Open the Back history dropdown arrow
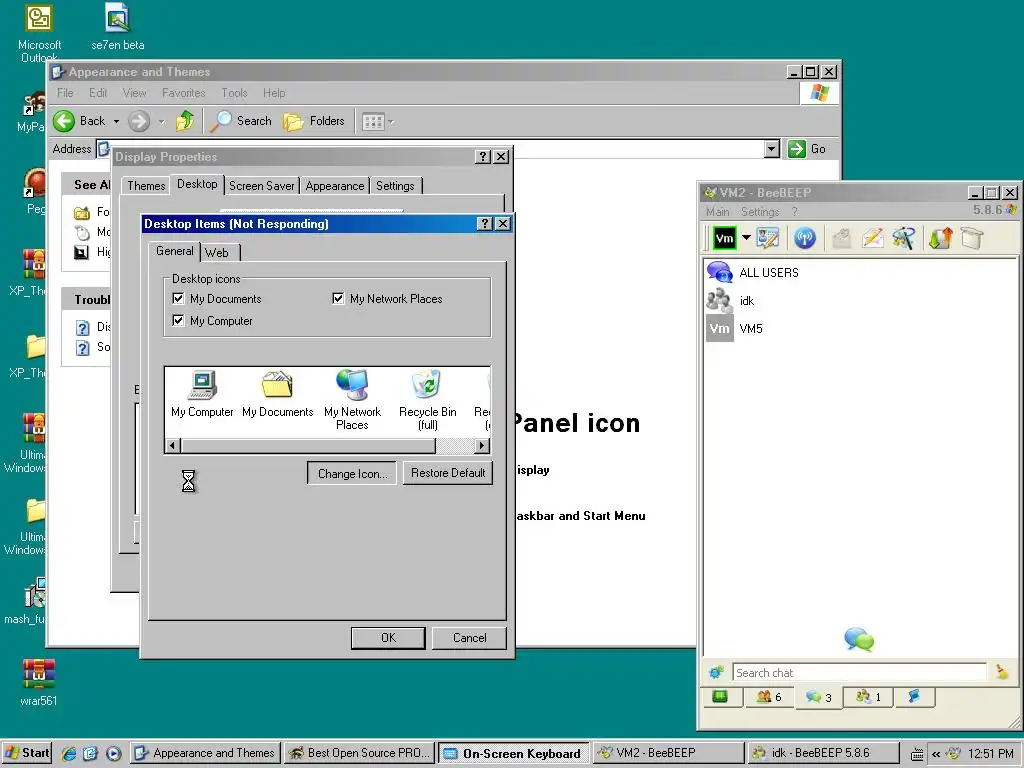1024x768 pixels. [116, 121]
